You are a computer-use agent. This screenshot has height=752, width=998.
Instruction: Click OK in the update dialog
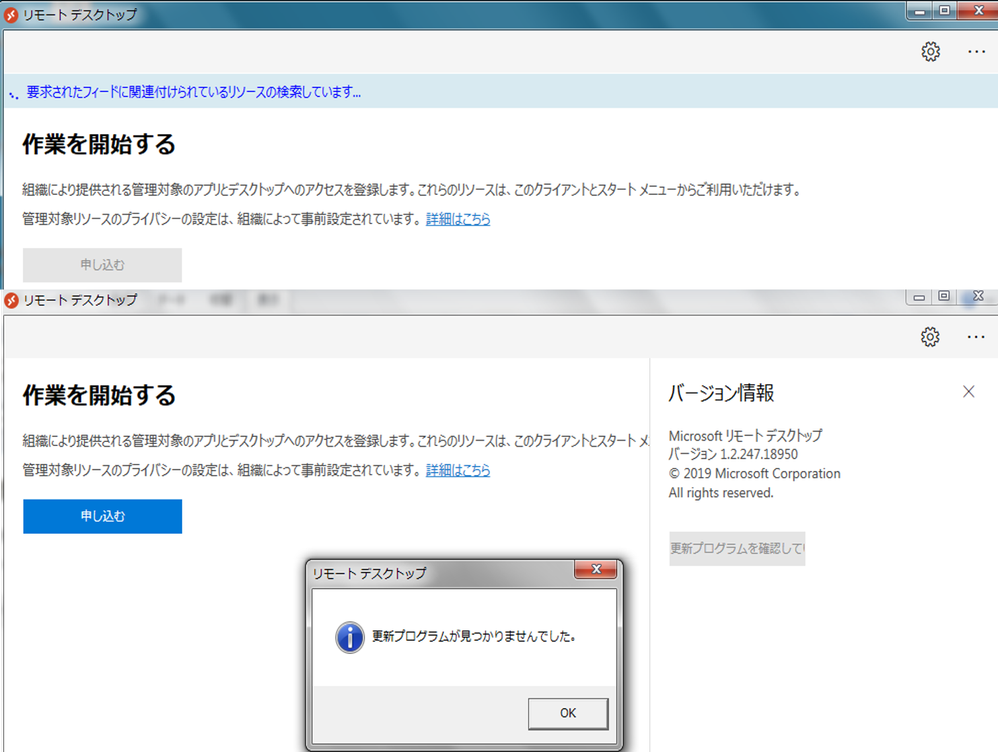click(x=568, y=713)
